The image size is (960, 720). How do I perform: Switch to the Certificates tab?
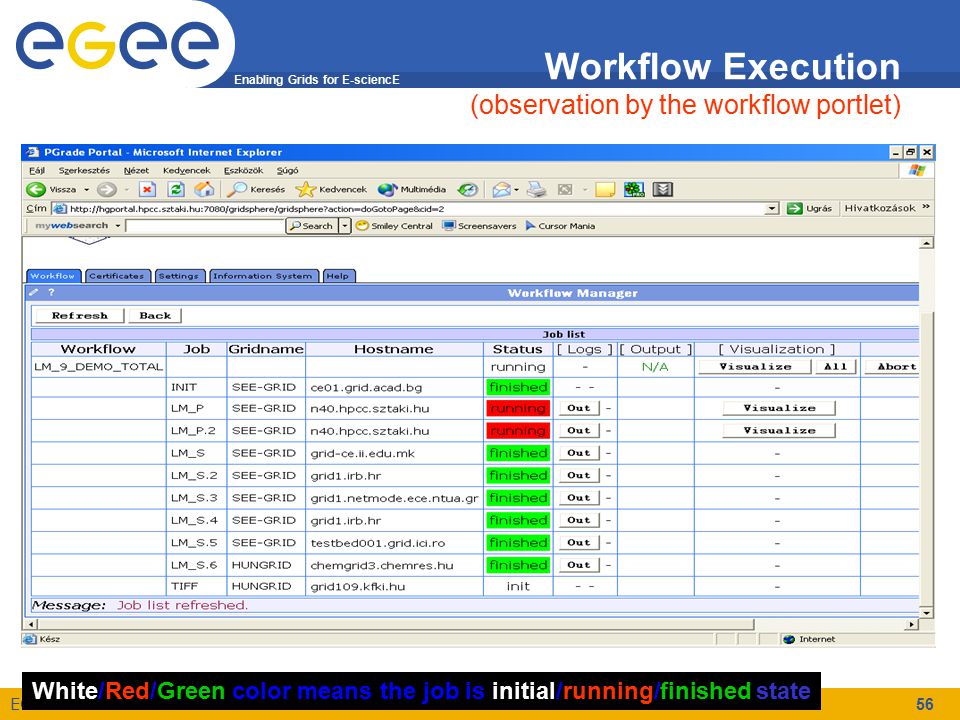pos(117,276)
